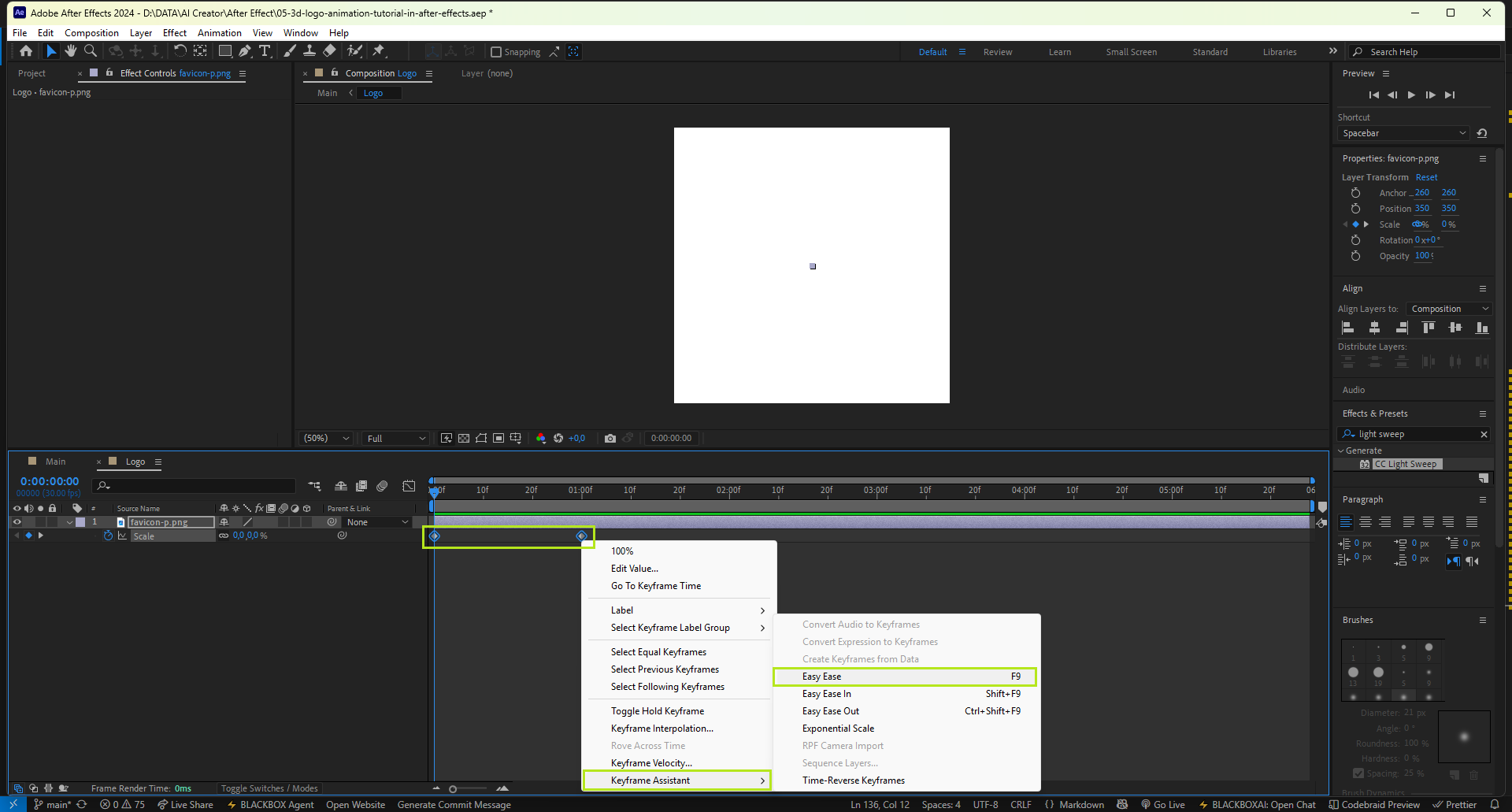Choose the Type tool
Image resolution: width=1512 pixels, height=812 pixels.
coord(265,51)
